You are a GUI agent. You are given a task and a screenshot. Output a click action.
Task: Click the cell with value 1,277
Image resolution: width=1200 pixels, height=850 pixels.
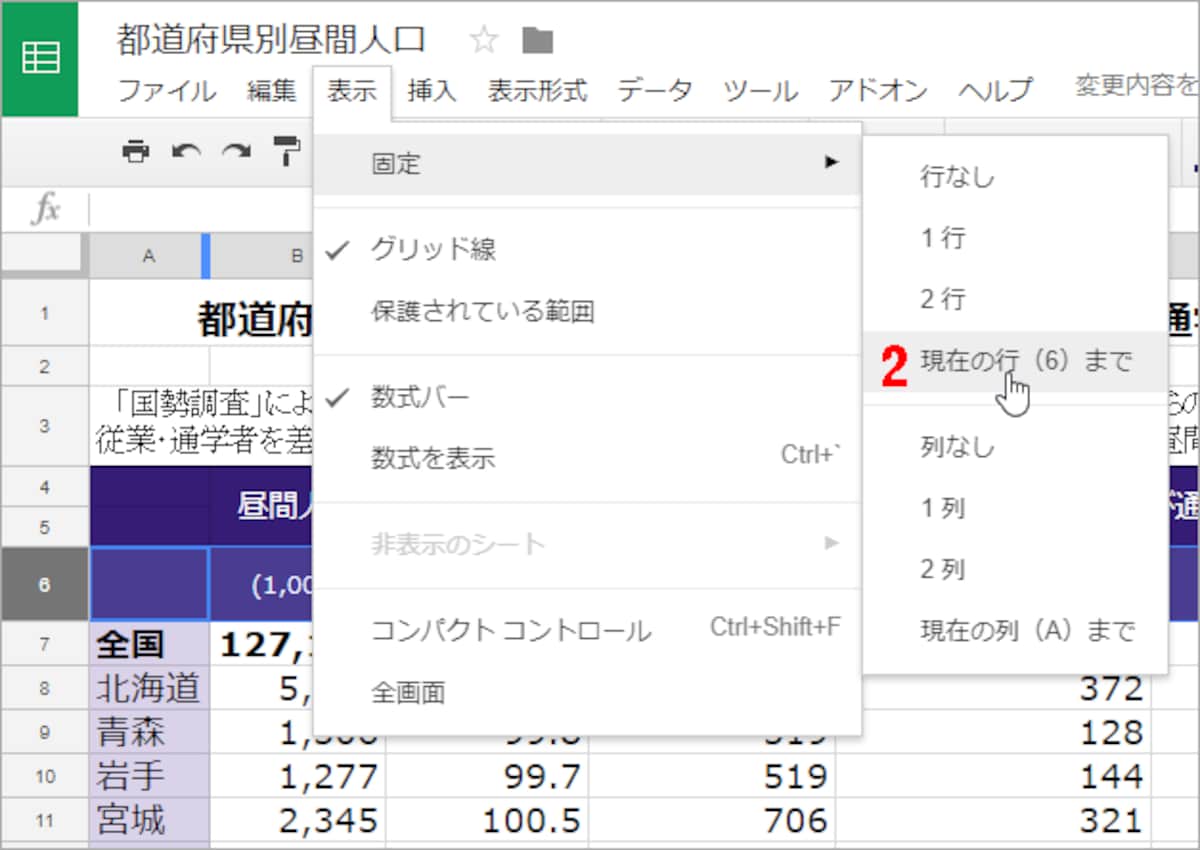click(x=297, y=777)
